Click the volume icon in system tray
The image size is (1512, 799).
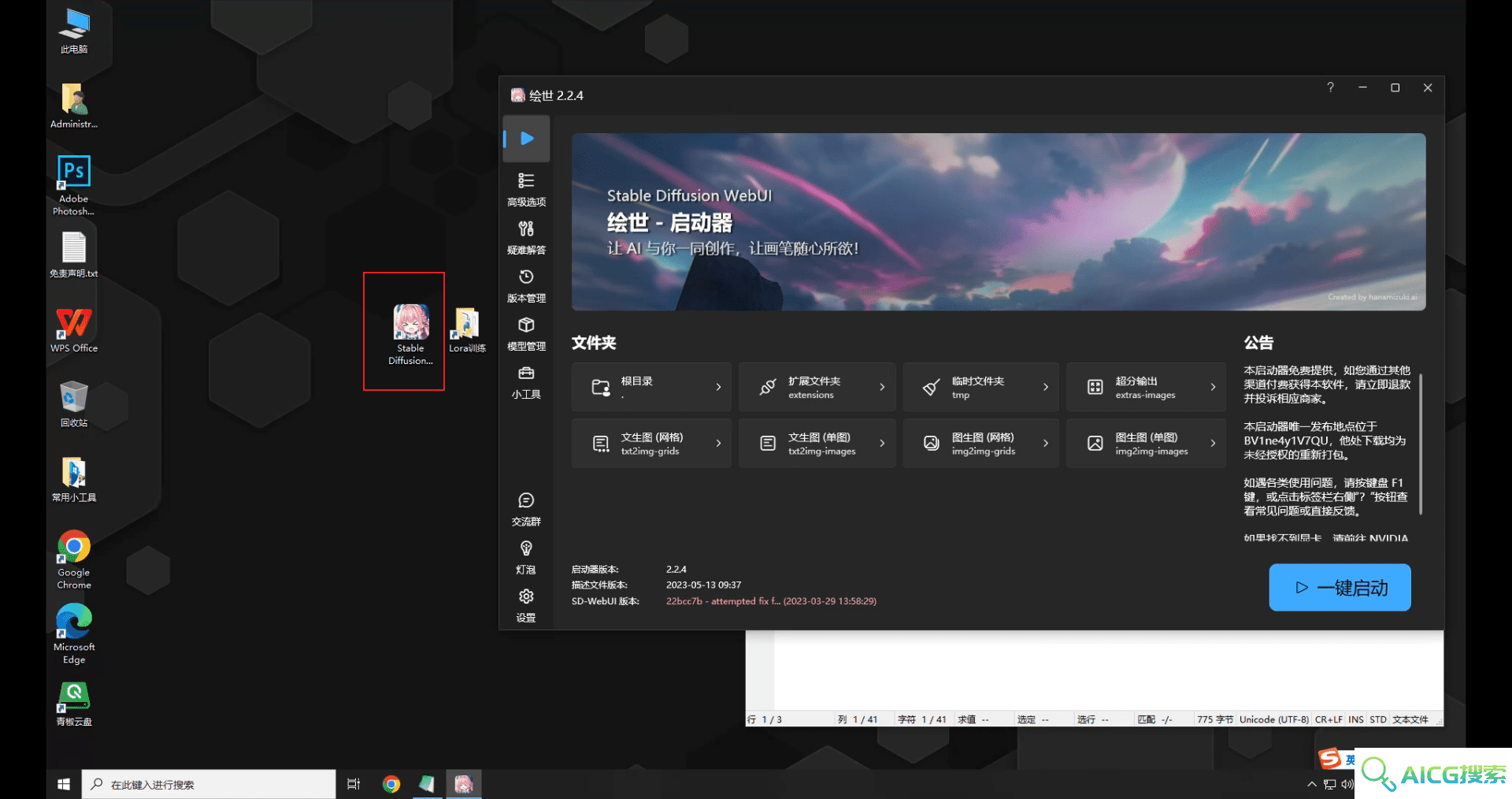coord(1347,784)
